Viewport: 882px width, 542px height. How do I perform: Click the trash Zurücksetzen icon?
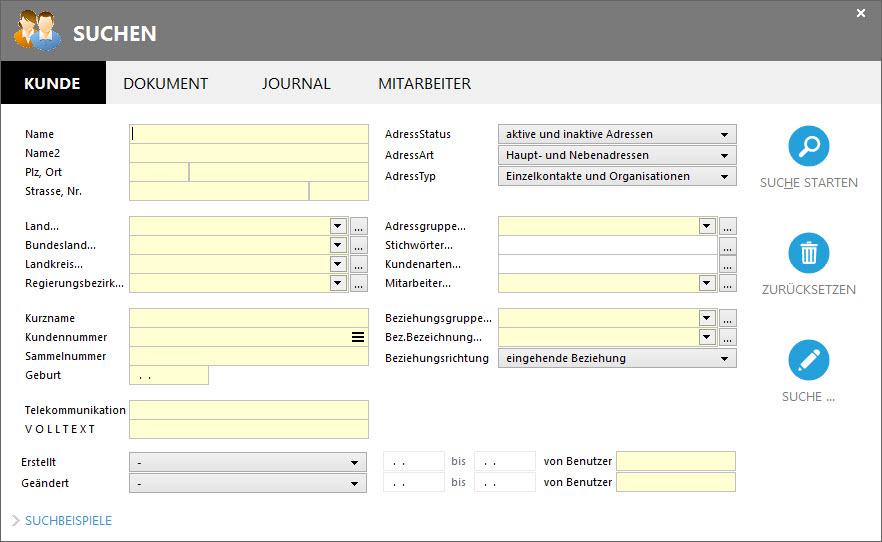(x=808, y=253)
